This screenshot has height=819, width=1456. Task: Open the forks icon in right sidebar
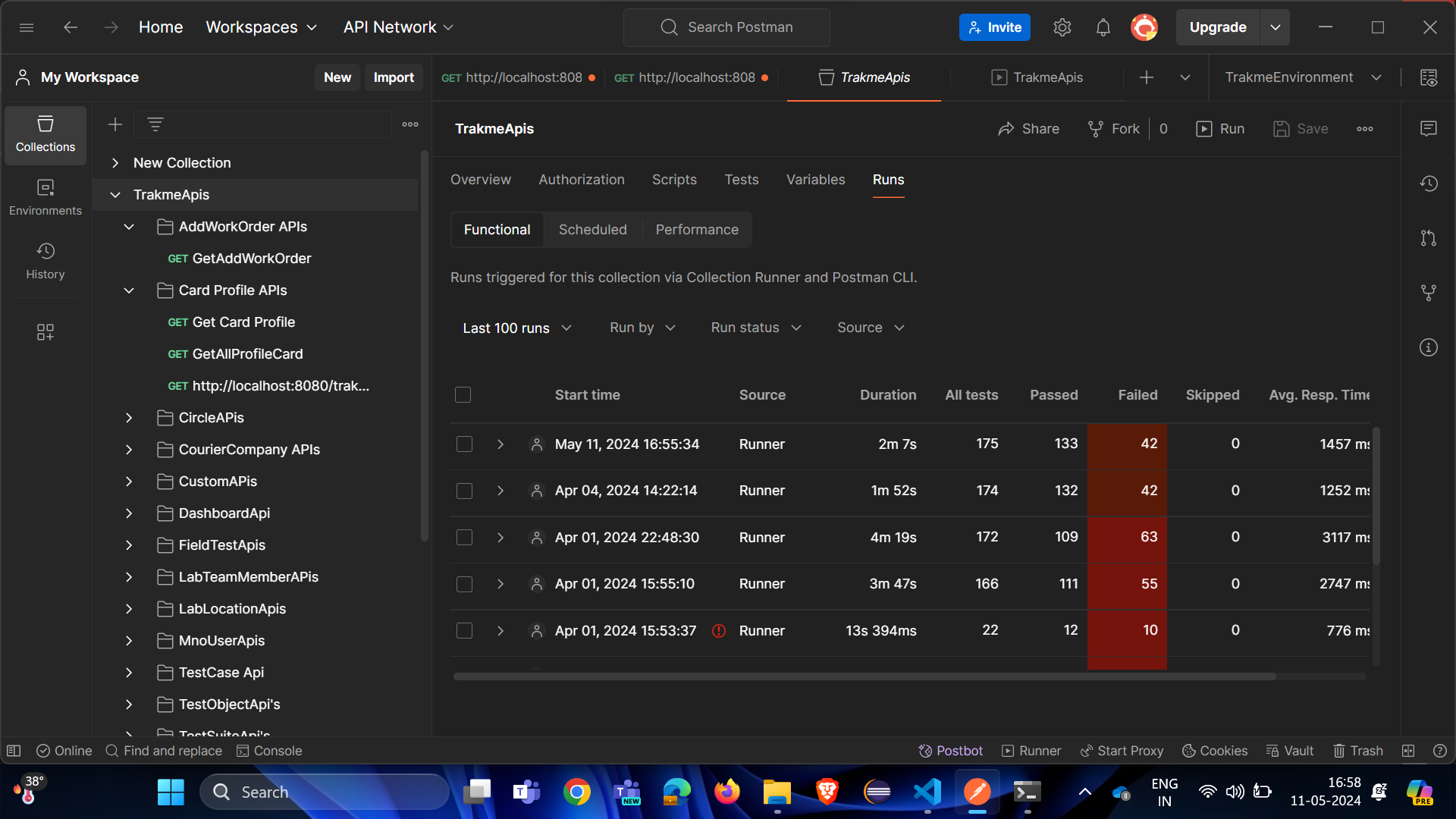point(1429,293)
